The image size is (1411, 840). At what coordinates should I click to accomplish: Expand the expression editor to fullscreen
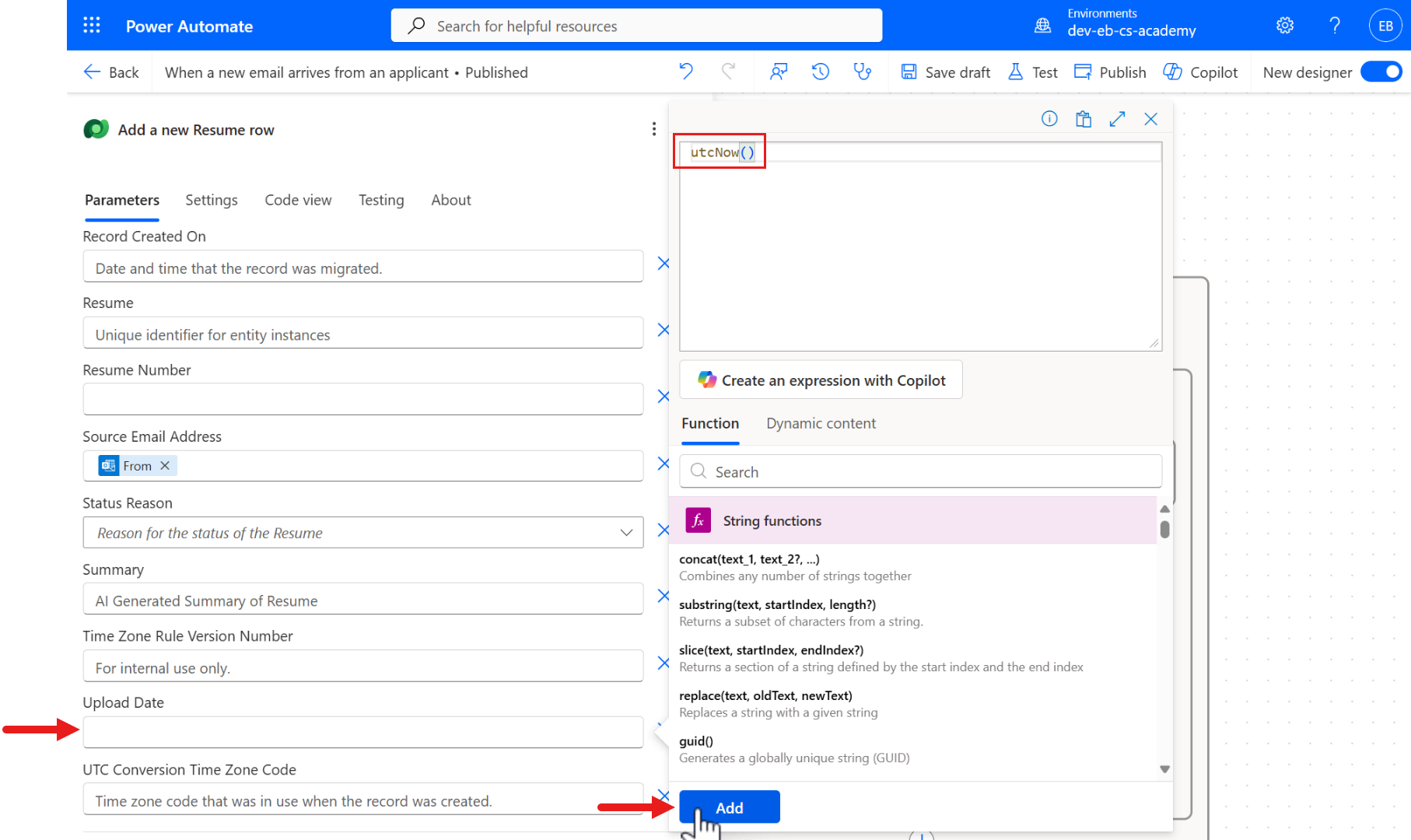[x=1117, y=118]
